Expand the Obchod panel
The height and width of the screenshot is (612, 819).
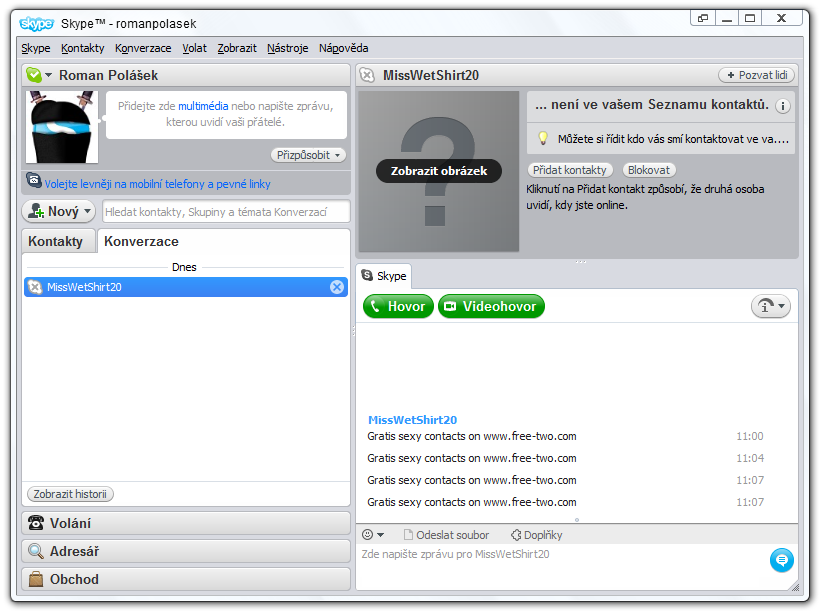[185, 579]
